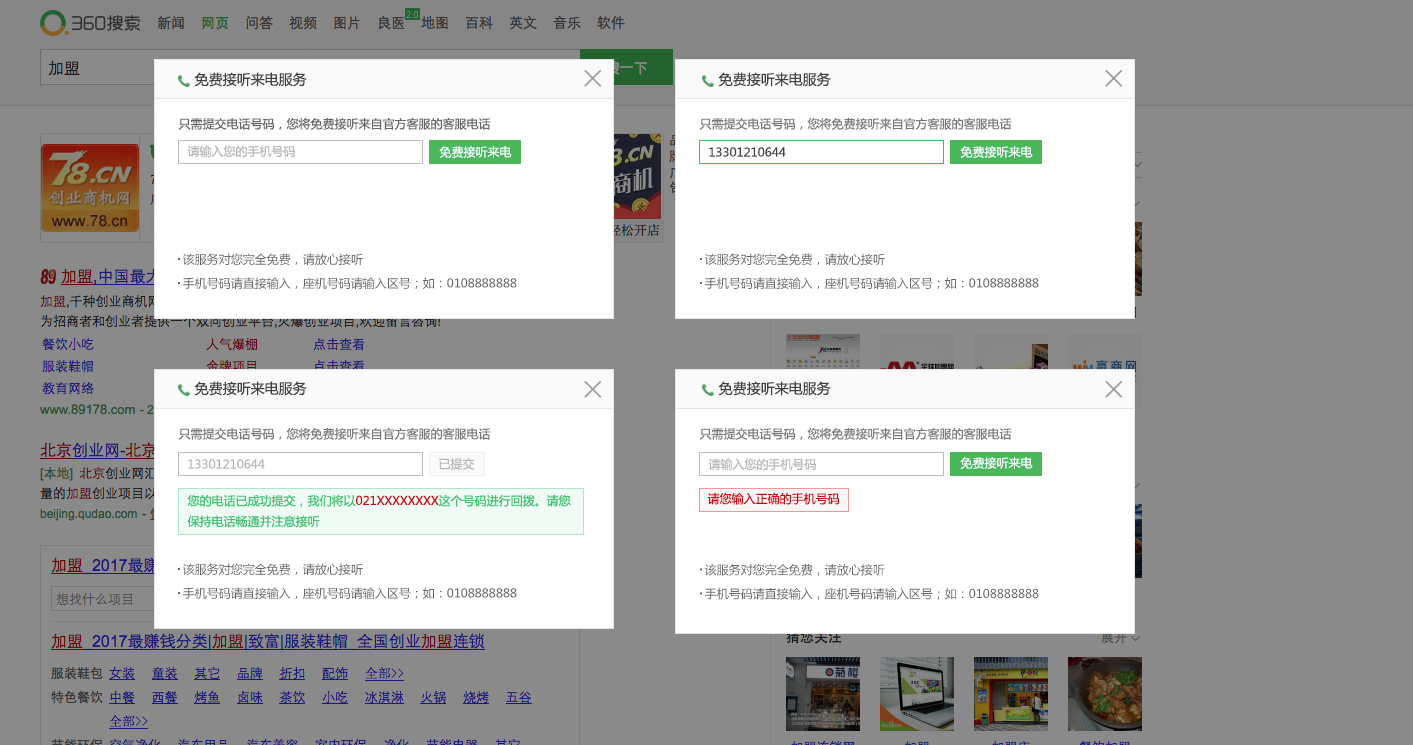Viewport: 1413px width, 745px height.
Task: Open the 烧烤 category link
Action: (x=476, y=697)
